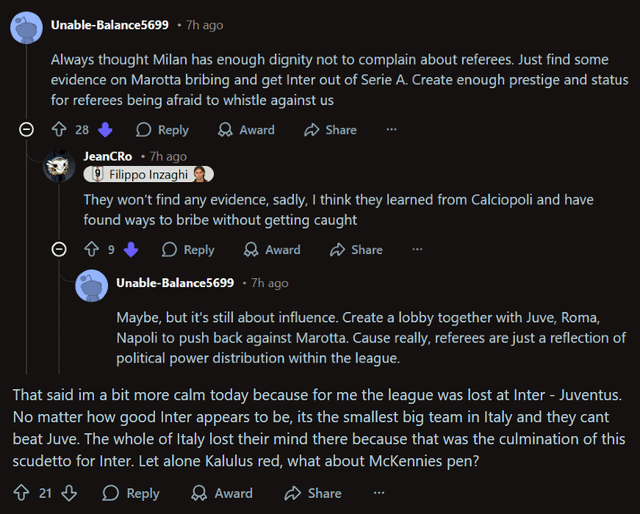Downvote JeanCRo's comment about Calciopoli
The width and height of the screenshot is (640, 514).
(x=130, y=249)
